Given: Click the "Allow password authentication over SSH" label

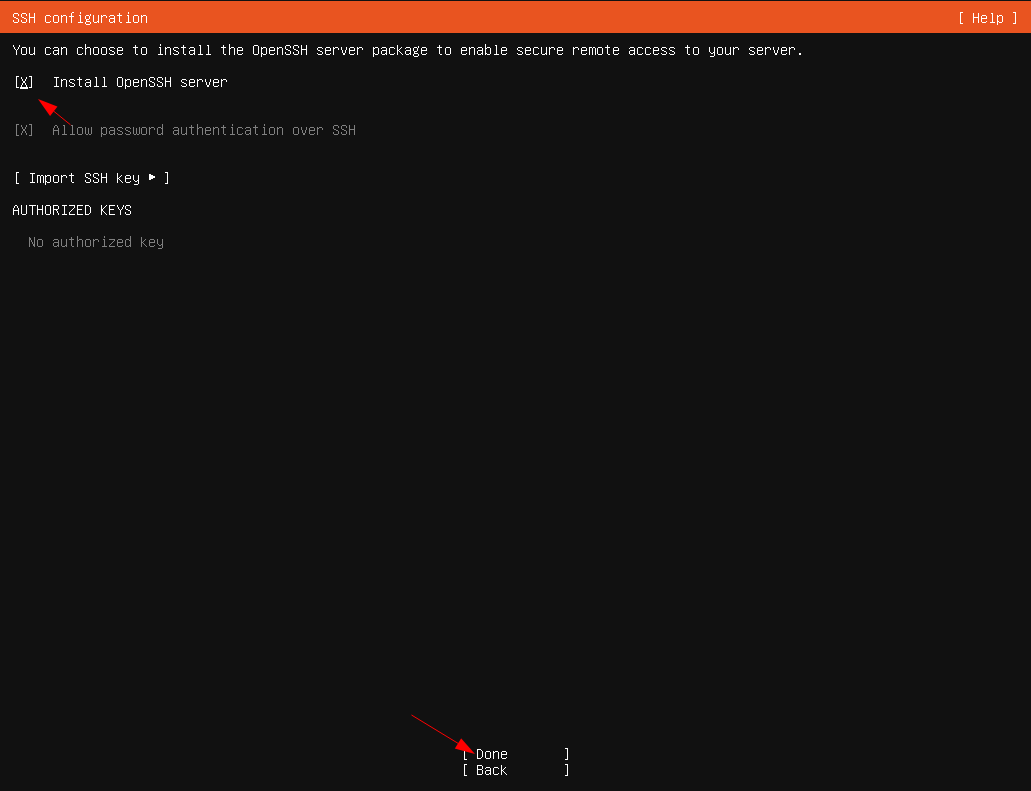Looking at the screenshot, I should (x=204, y=130).
